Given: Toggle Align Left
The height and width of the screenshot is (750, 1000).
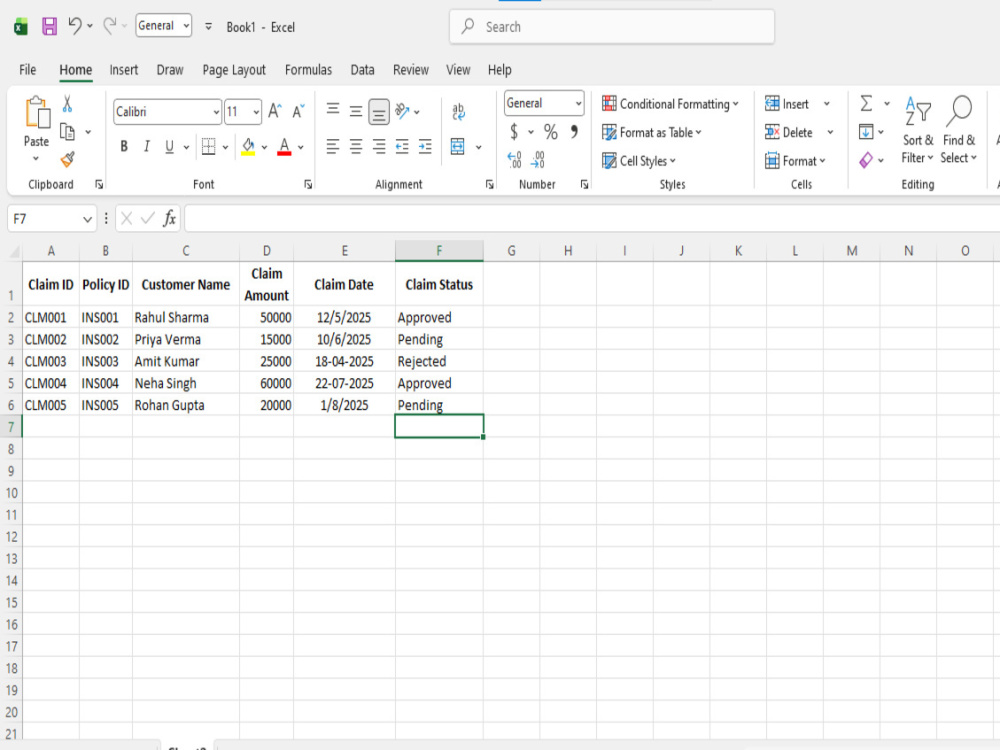Looking at the screenshot, I should click(333, 147).
